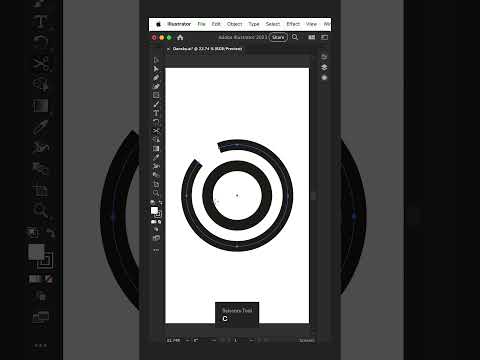Select the Artboard tool
Image resolution: width=480 pixels, height=360 pixels.
point(156,184)
